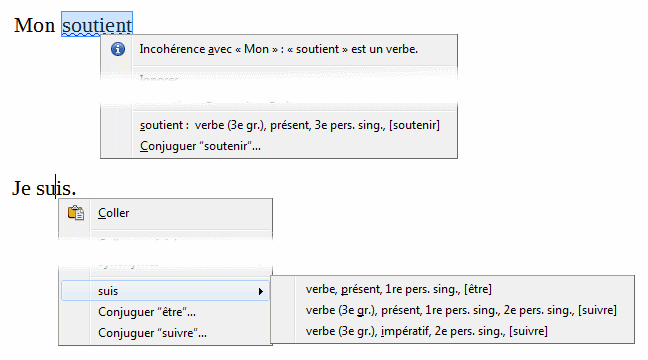Screen dimensions: 648x360
Task: Pick the 'présent, 1re pers. sing., 2e pers. sing., [suivre]' entry
Action: point(461,310)
